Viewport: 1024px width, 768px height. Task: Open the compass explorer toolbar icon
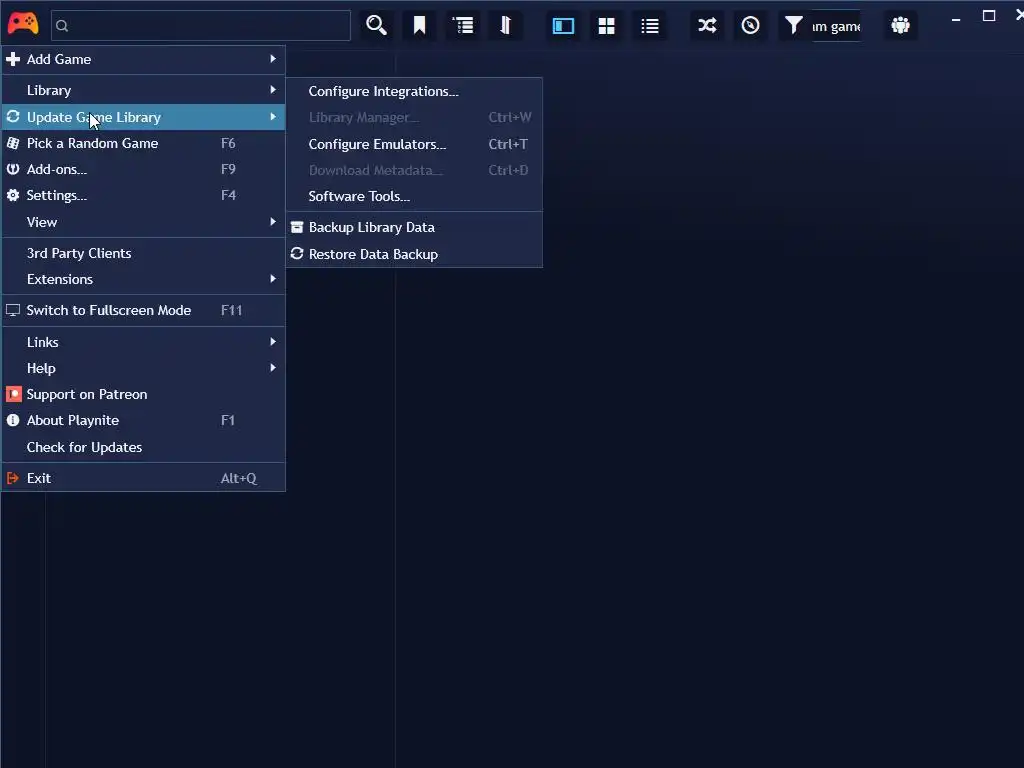[750, 25]
